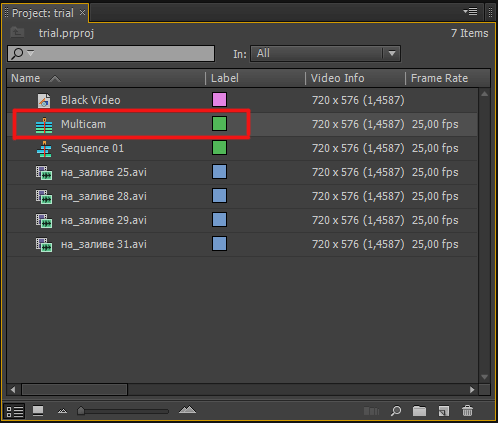This screenshot has height=423, width=498.
Task: Click the horizontal scrollbar right arrow
Action: pyautogui.click(x=472, y=389)
